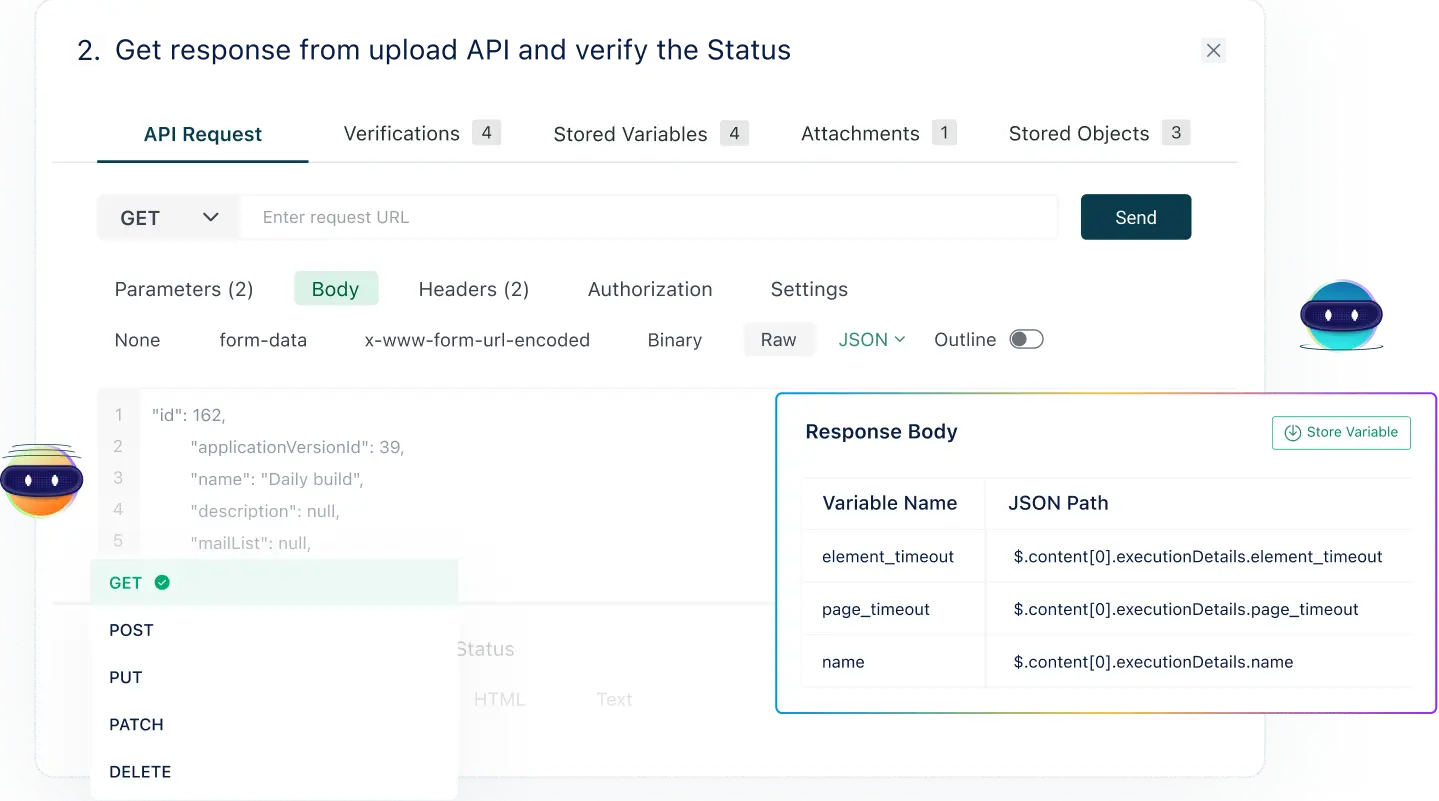Screen dimensions: 1439x801
Task: Click the Enter request URL field
Action: (650, 217)
